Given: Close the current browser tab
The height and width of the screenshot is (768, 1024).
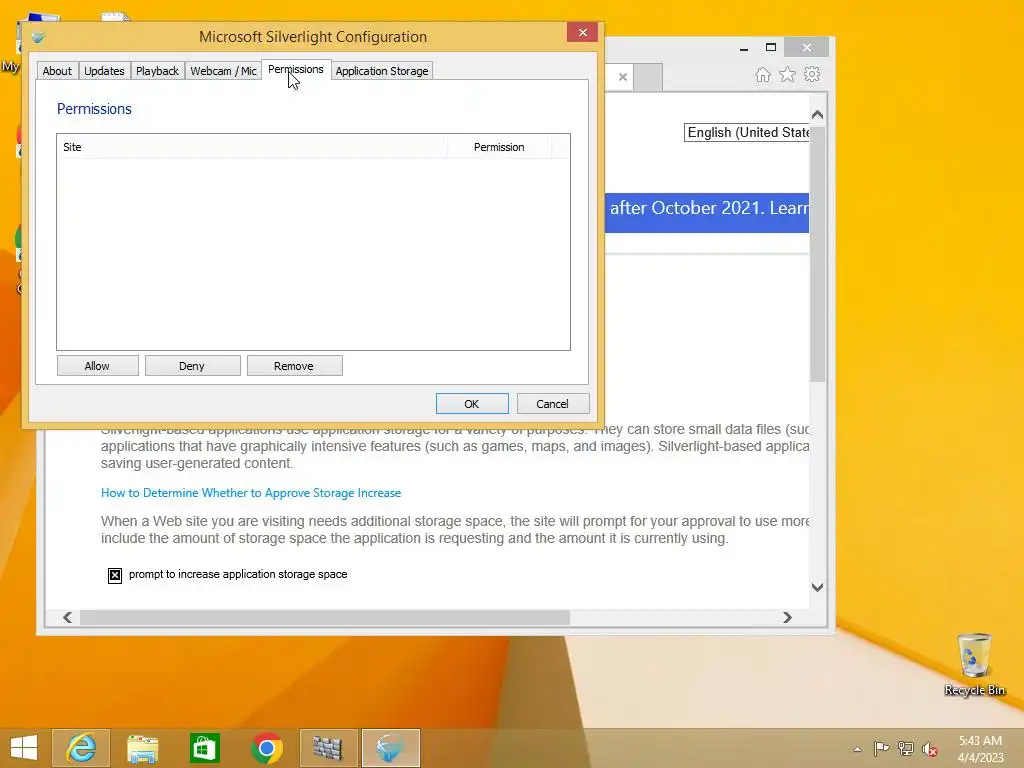Looking at the screenshot, I should tap(623, 77).
